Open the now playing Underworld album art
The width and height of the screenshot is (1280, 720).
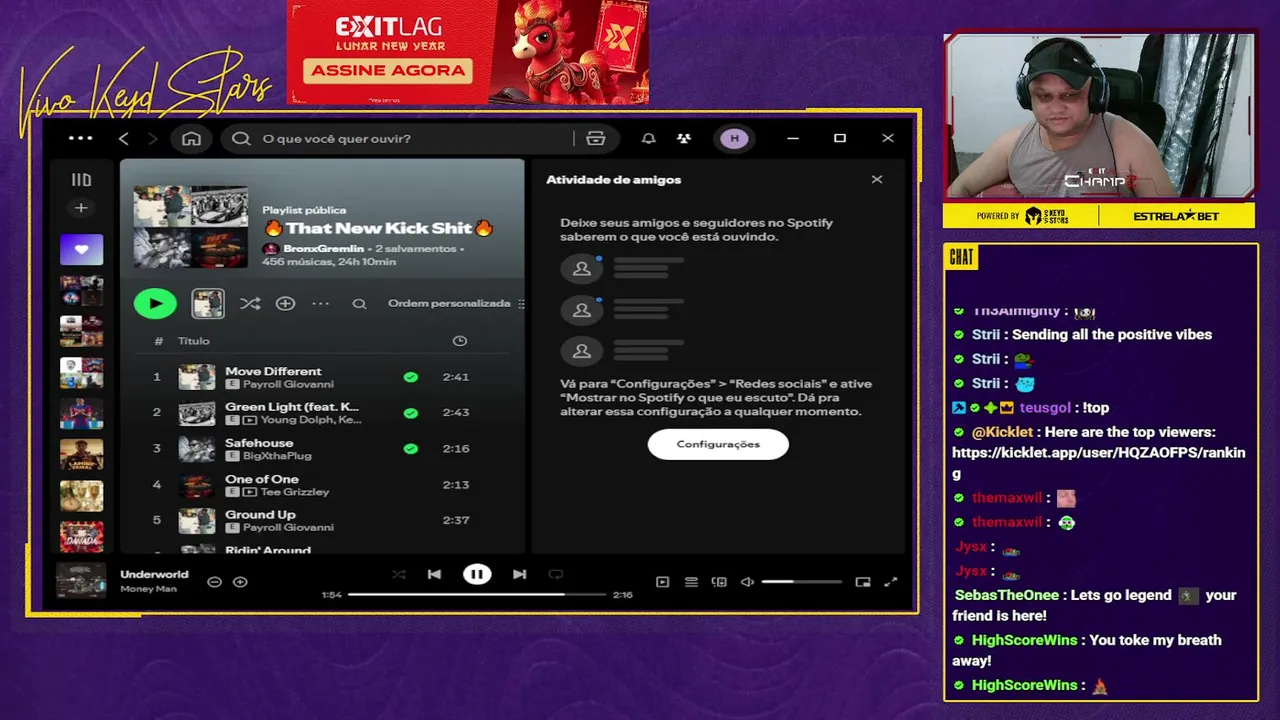point(81,581)
